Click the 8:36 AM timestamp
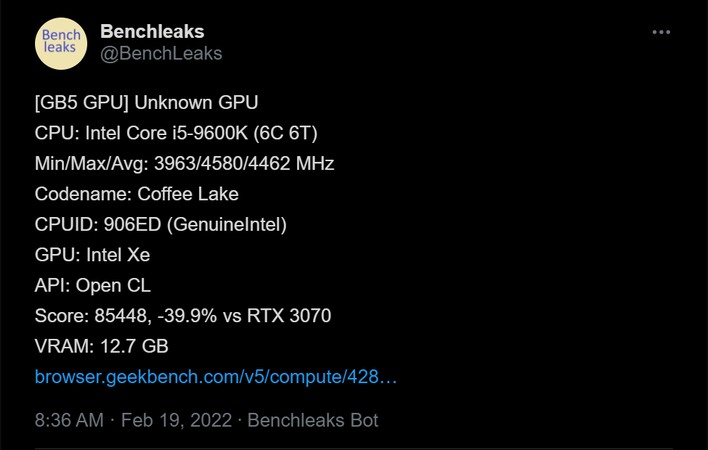 69,420
